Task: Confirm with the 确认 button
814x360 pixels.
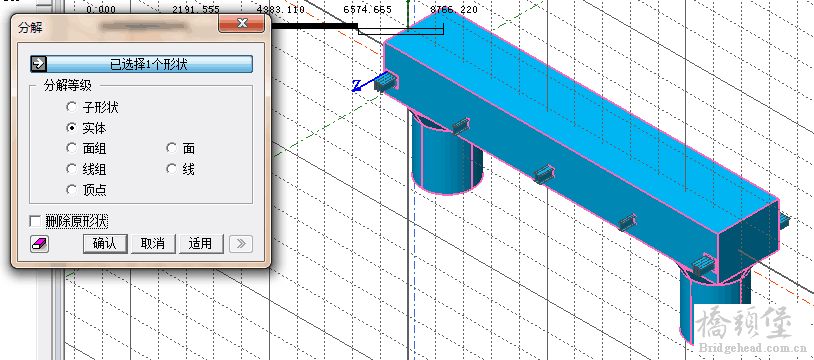Action: point(105,244)
